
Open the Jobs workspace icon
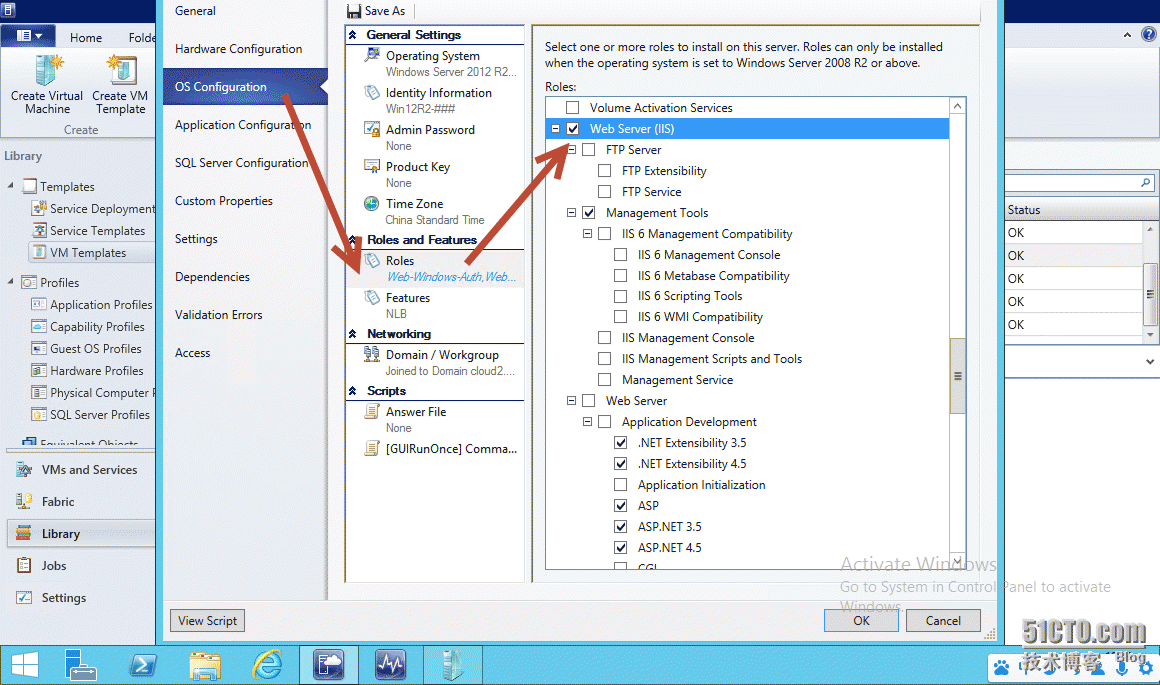pyautogui.click(x=24, y=566)
